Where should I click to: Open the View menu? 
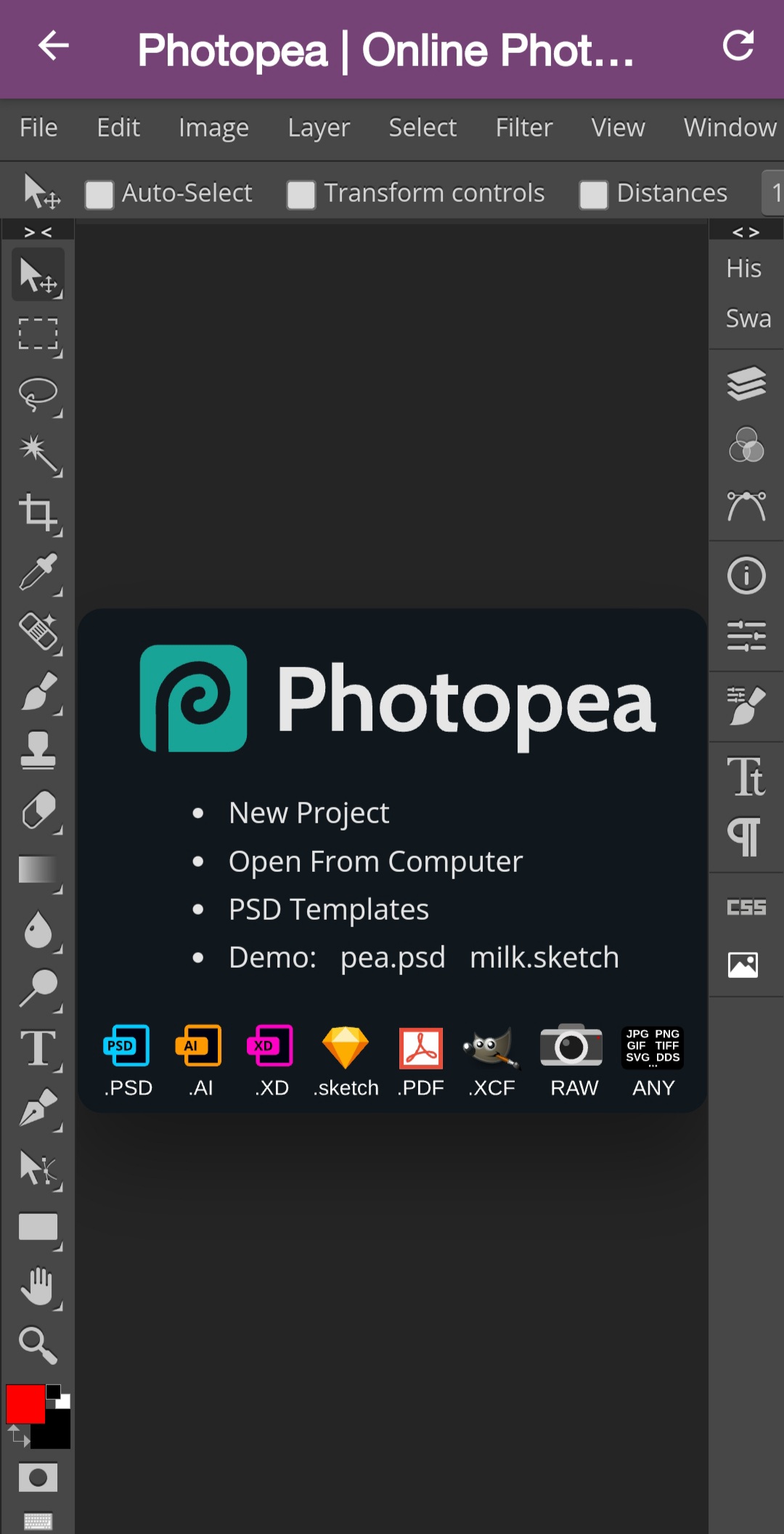point(618,128)
